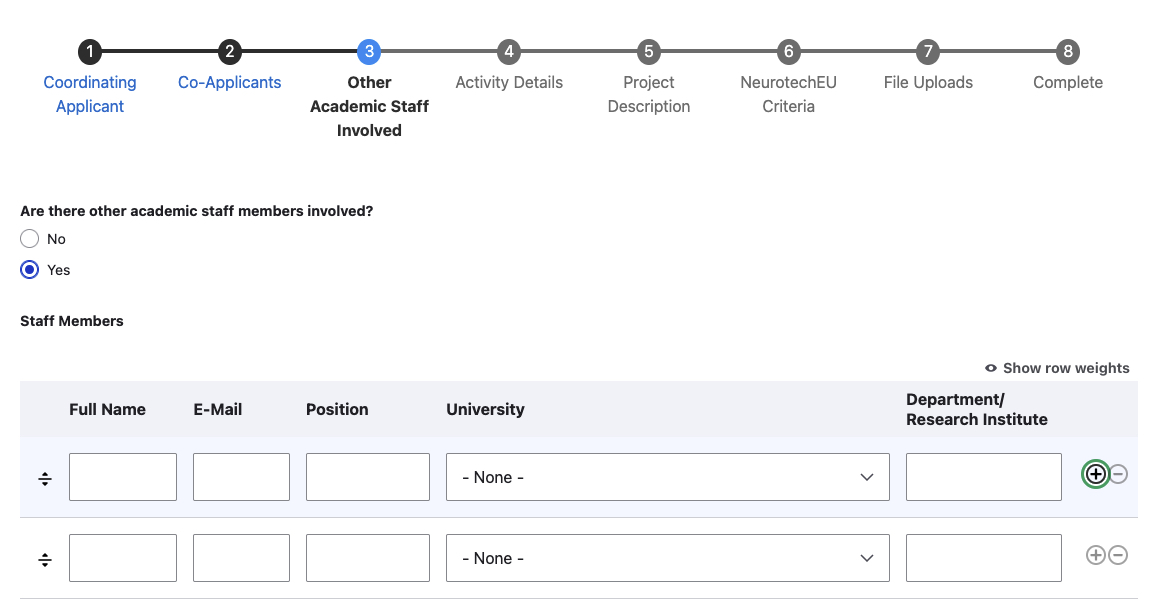Click the remove row minus icon in second row

1119,555
